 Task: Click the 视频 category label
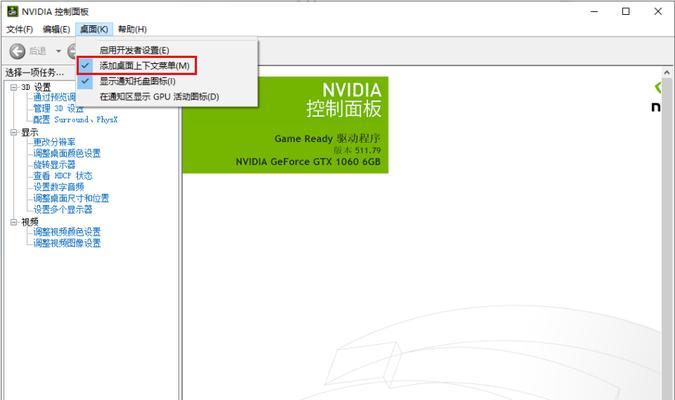click(x=30, y=222)
